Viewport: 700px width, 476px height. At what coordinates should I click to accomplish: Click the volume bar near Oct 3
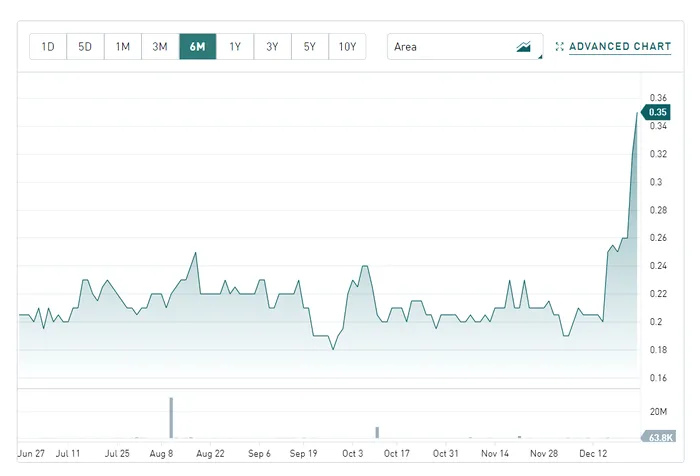point(377,432)
